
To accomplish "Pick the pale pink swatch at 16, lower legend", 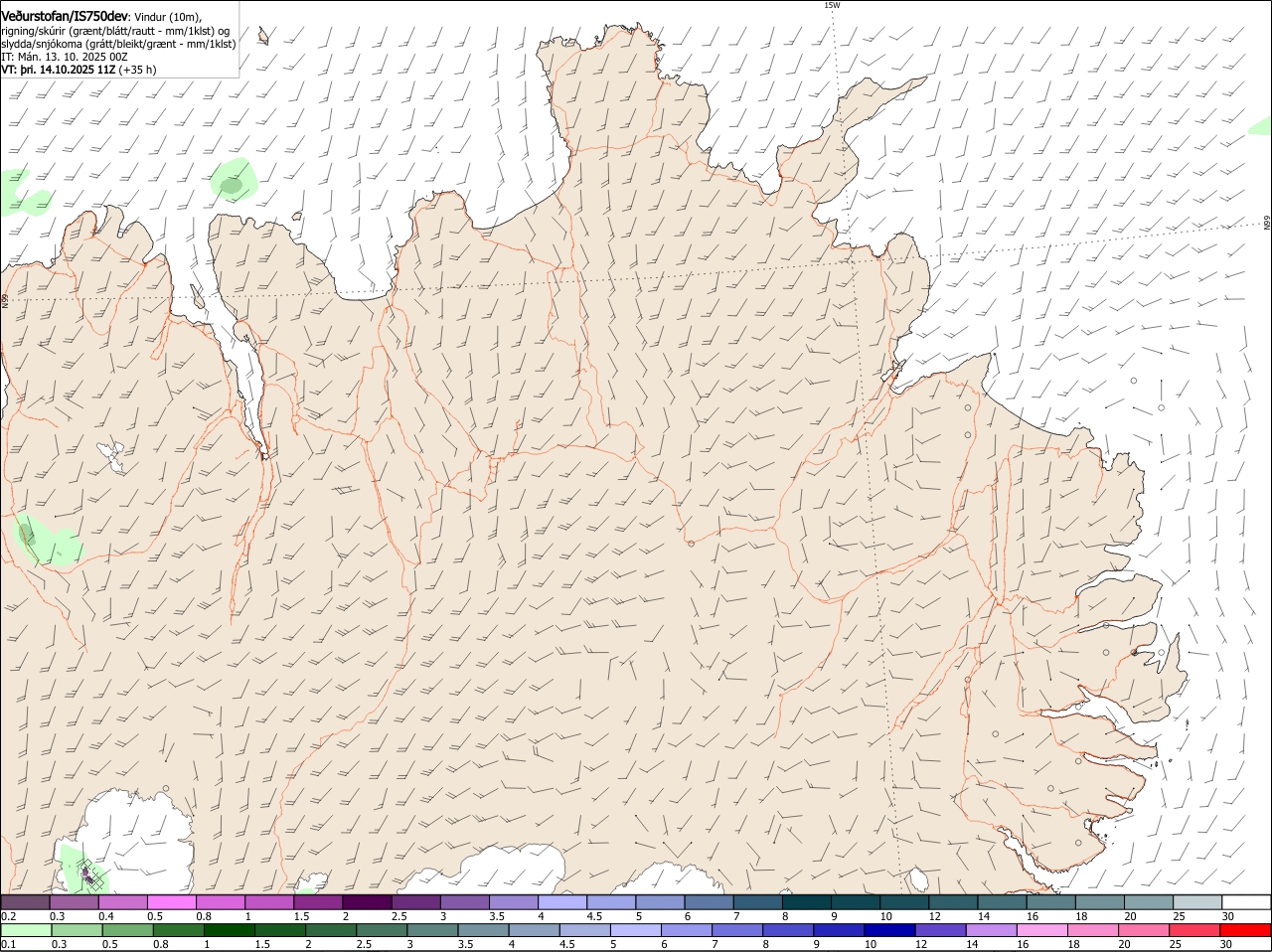I will pos(1042,930).
